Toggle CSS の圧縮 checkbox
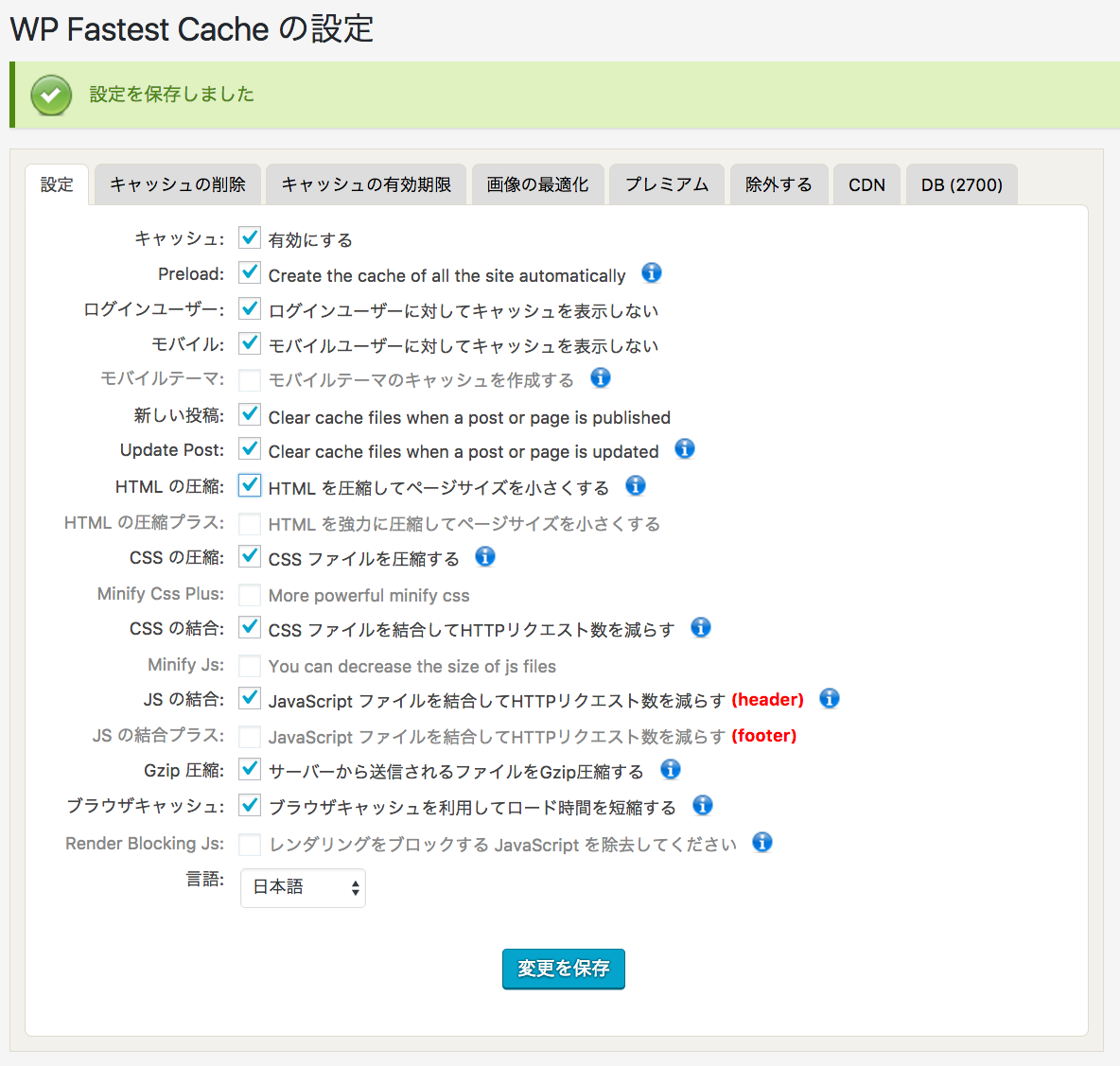 [x=250, y=556]
